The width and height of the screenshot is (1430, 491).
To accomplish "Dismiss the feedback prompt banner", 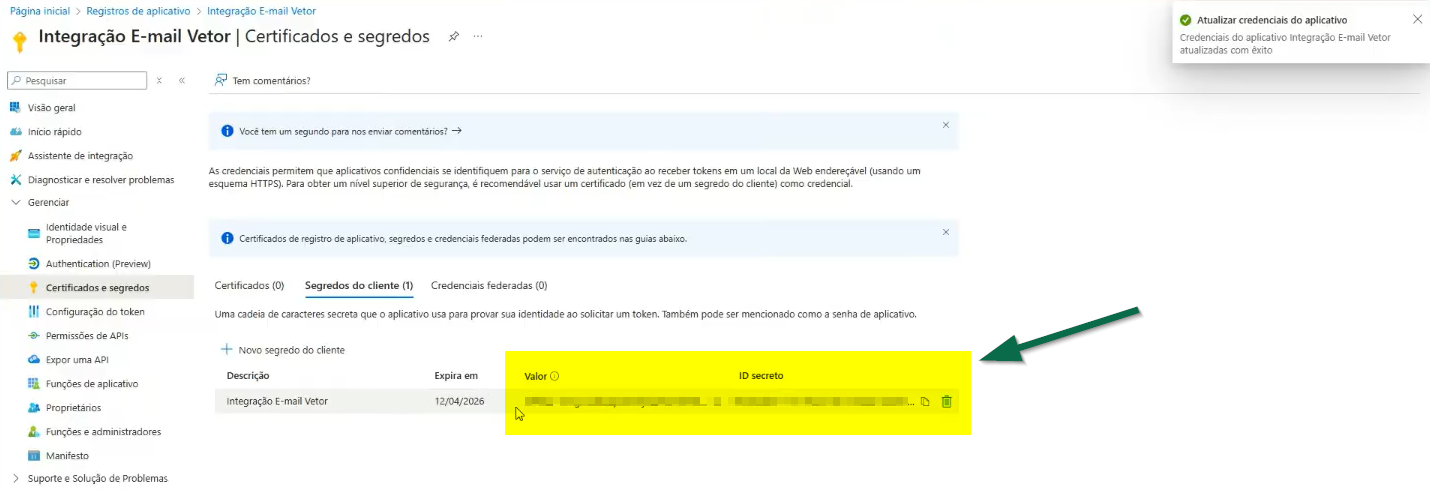I will [x=946, y=125].
